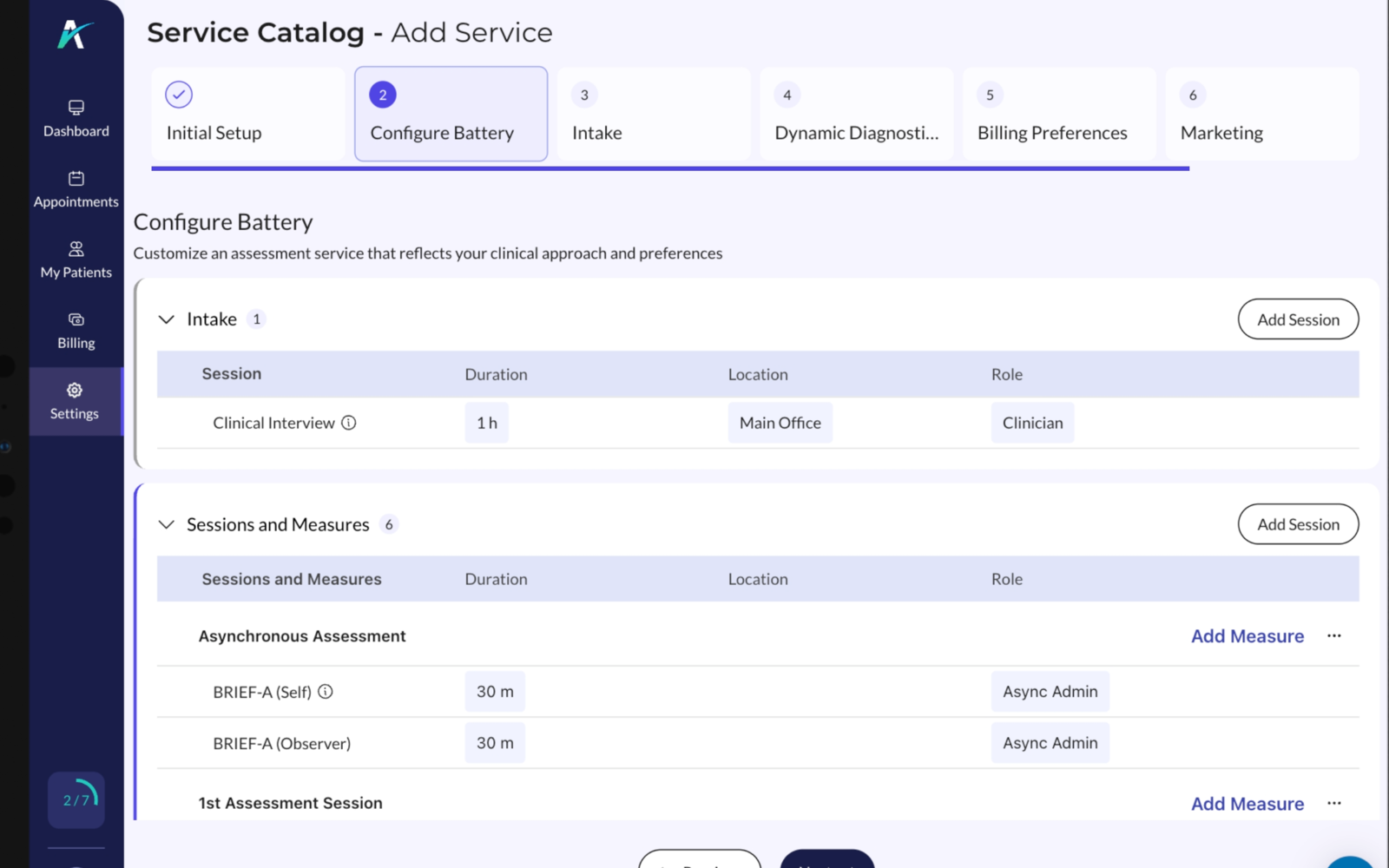Open BRIEF-A (Self) Async Admin role field
Image resolution: width=1389 pixels, height=868 pixels.
click(x=1050, y=692)
